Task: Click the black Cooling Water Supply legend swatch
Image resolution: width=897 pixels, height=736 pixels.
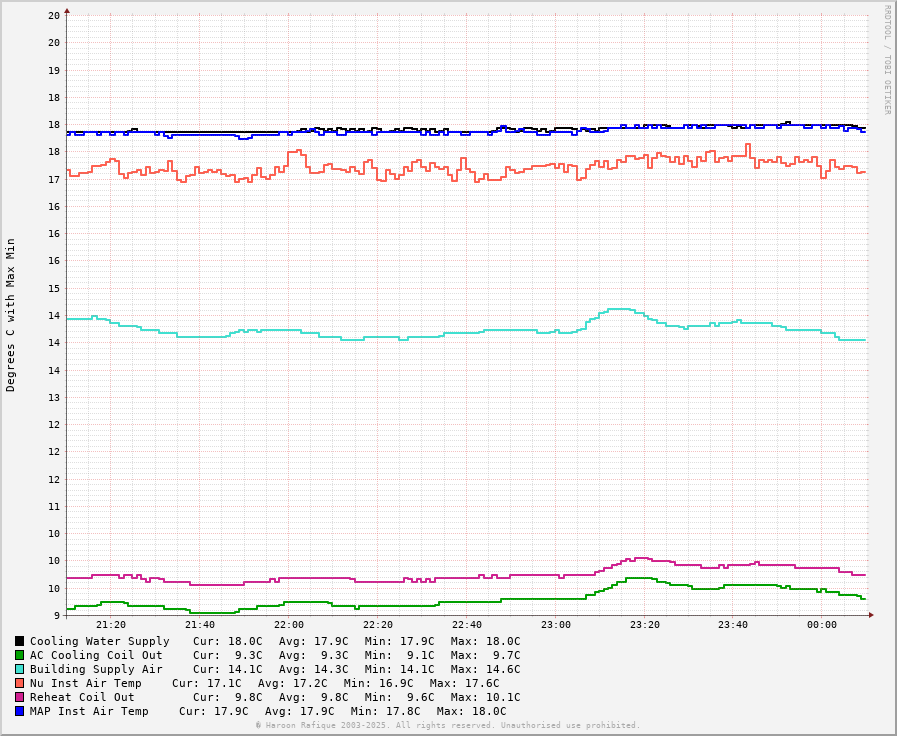Action: (x=19, y=641)
